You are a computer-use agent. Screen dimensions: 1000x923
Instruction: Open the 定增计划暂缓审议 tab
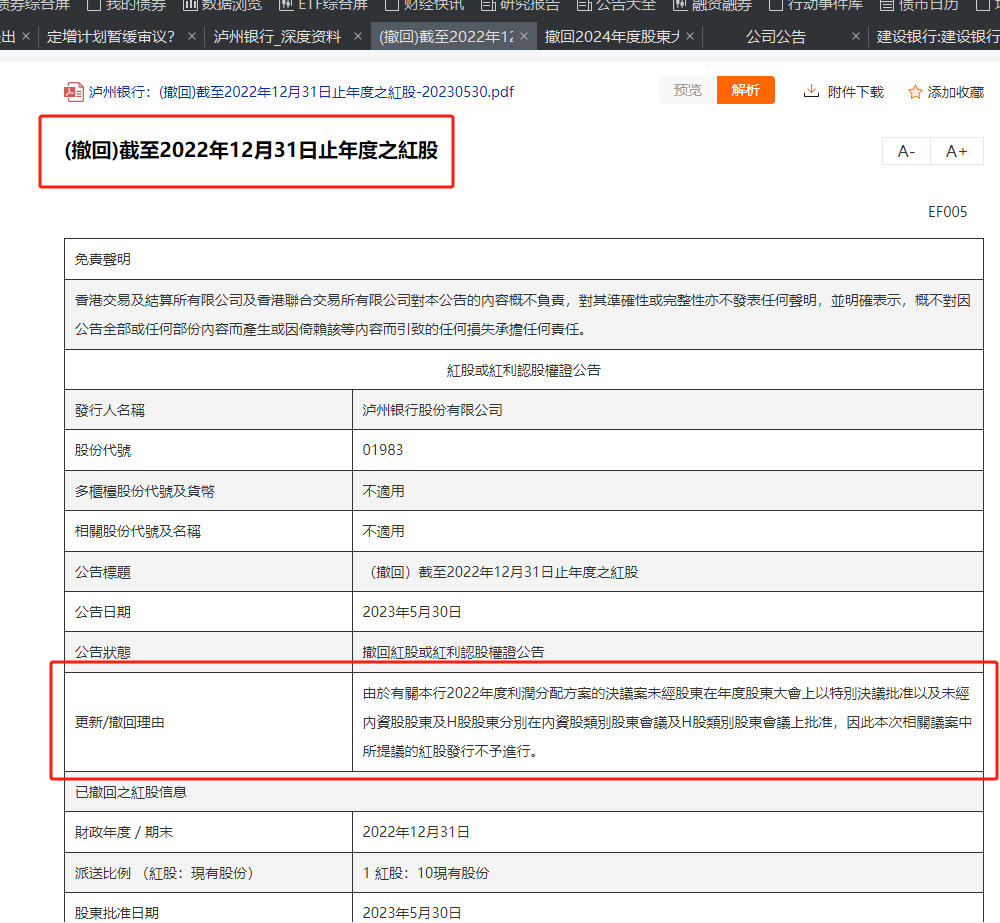(x=111, y=37)
